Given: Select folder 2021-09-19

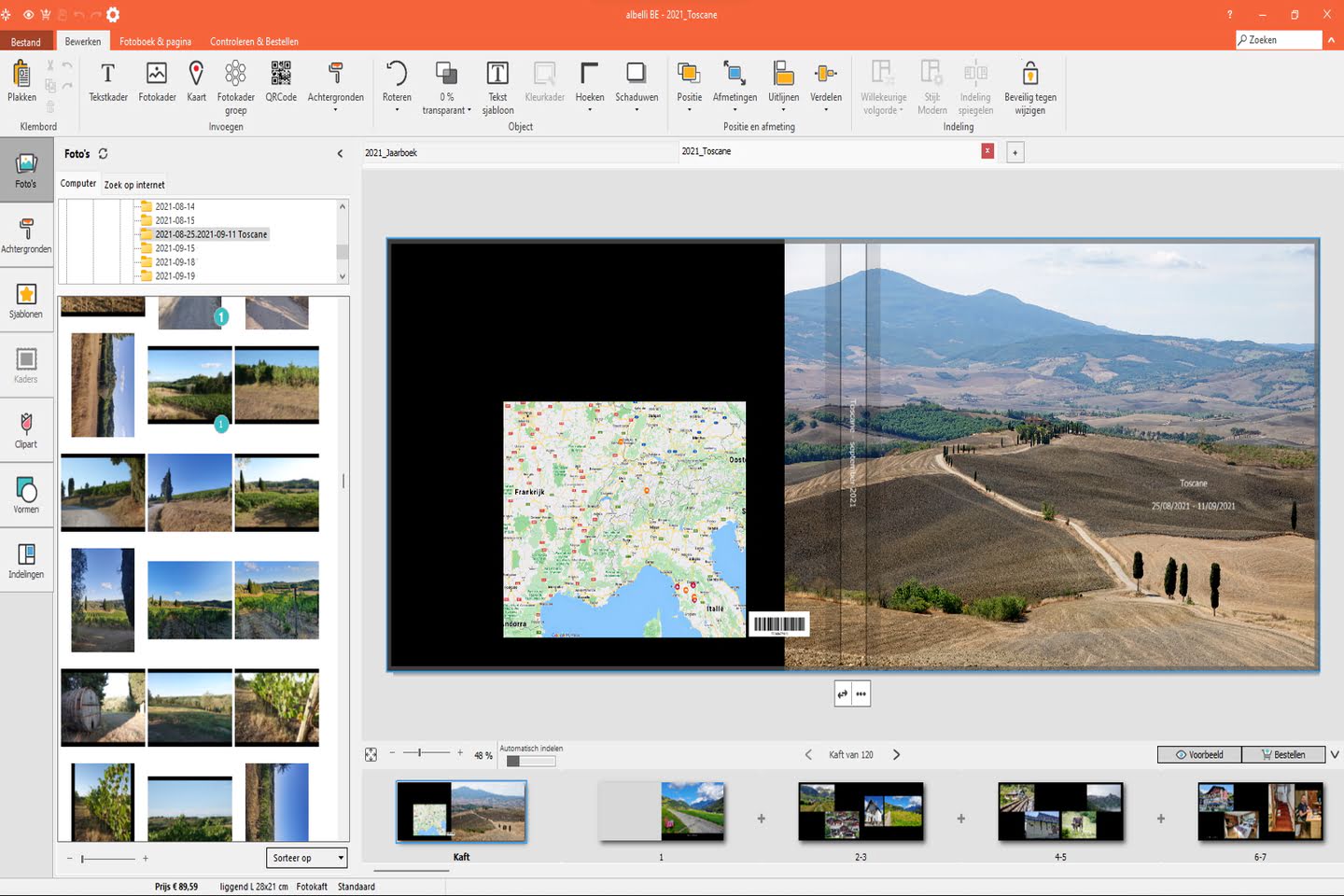Looking at the screenshot, I should click(175, 276).
